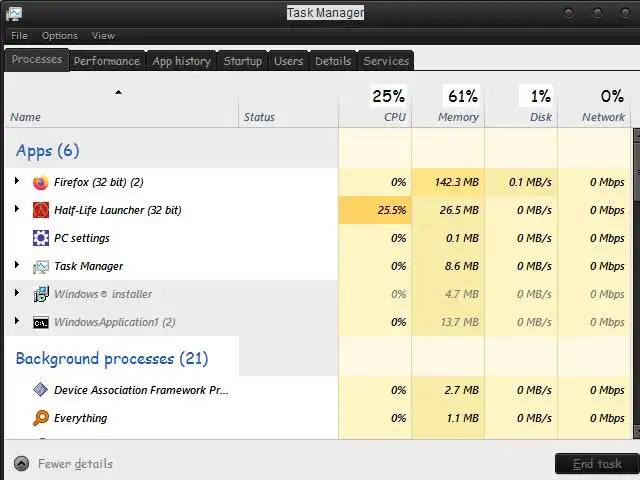Select the Windows installer row name
Screen dimensions: 640x480
click(x=103, y=294)
